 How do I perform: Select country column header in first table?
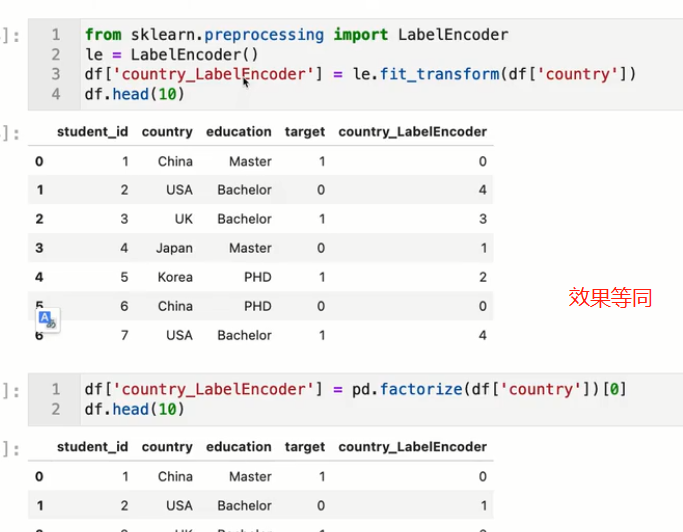pyautogui.click(x=167, y=131)
